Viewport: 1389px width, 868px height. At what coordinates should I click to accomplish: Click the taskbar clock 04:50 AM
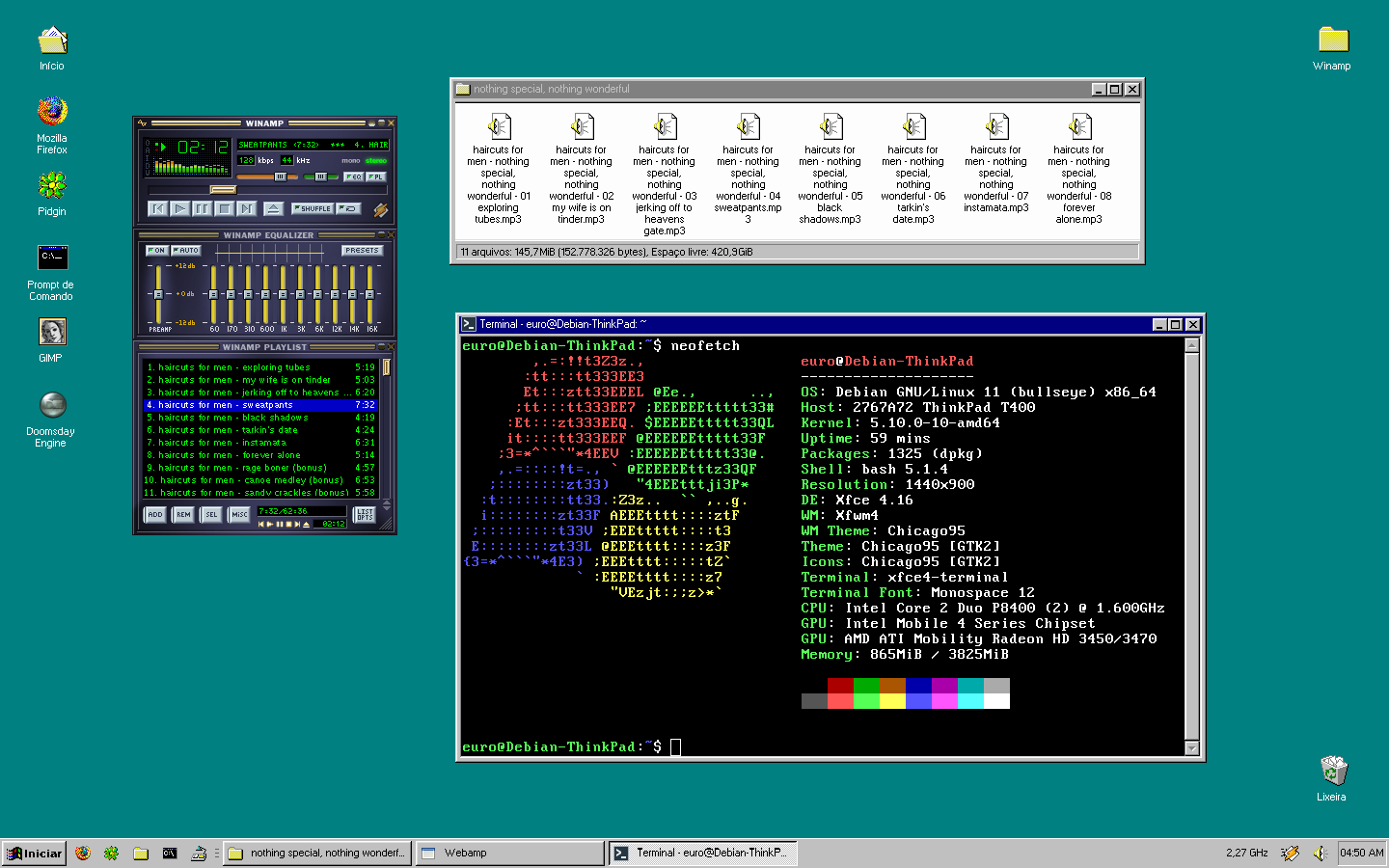click(1362, 853)
